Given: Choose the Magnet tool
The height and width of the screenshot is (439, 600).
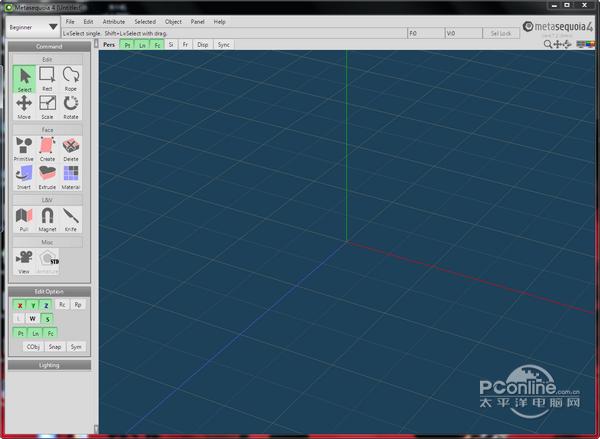Looking at the screenshot, I should (47, 220).
